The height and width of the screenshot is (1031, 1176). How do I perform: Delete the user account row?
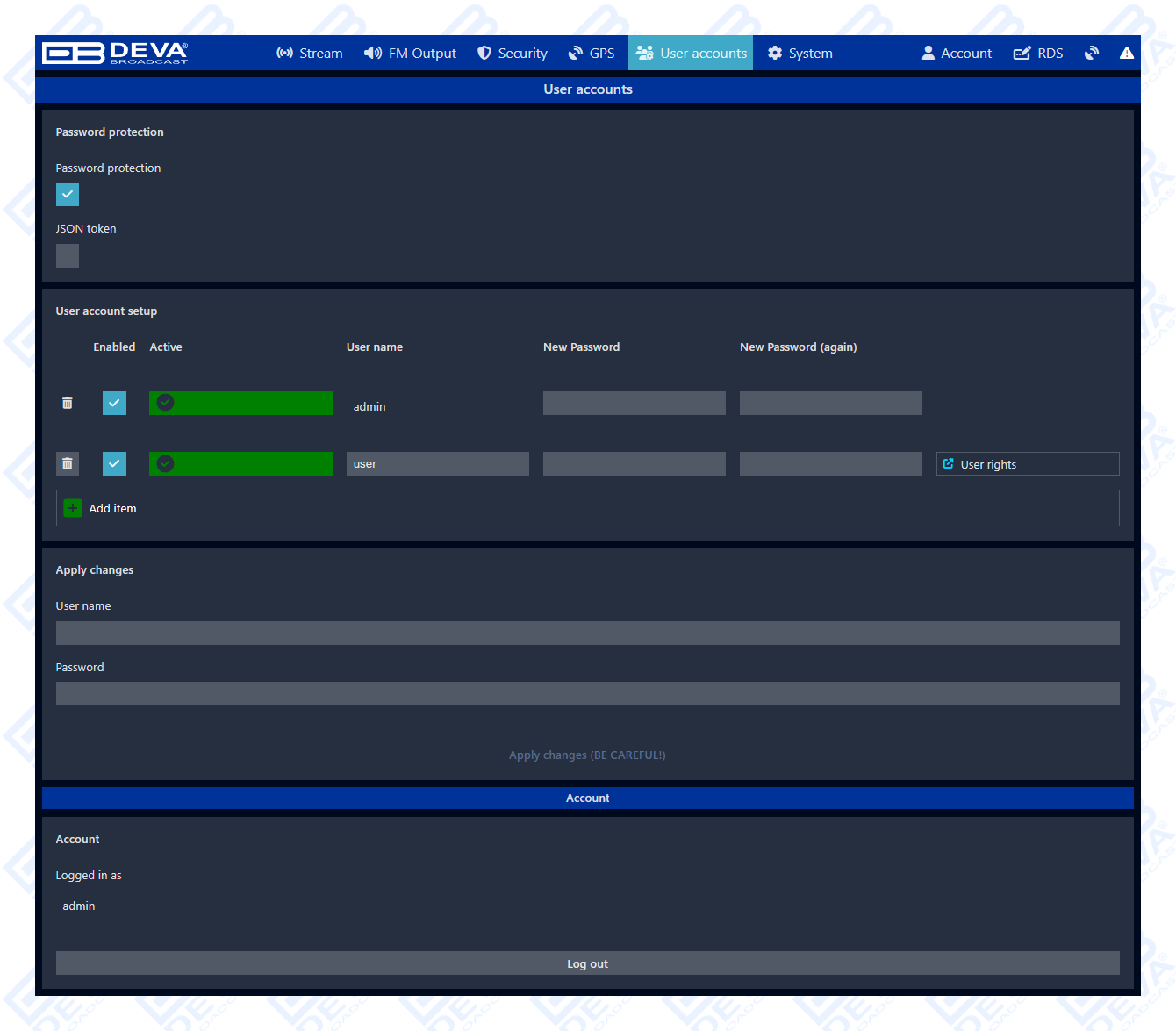coord(68,464)
